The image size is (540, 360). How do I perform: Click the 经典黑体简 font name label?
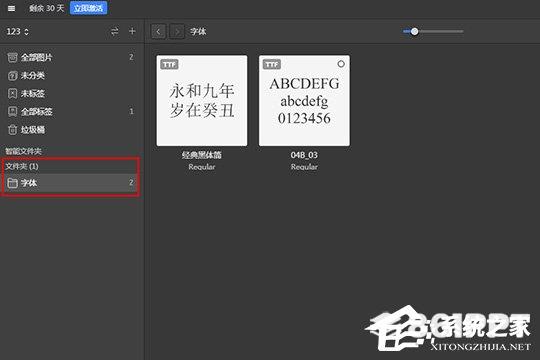tap(202, 155)
